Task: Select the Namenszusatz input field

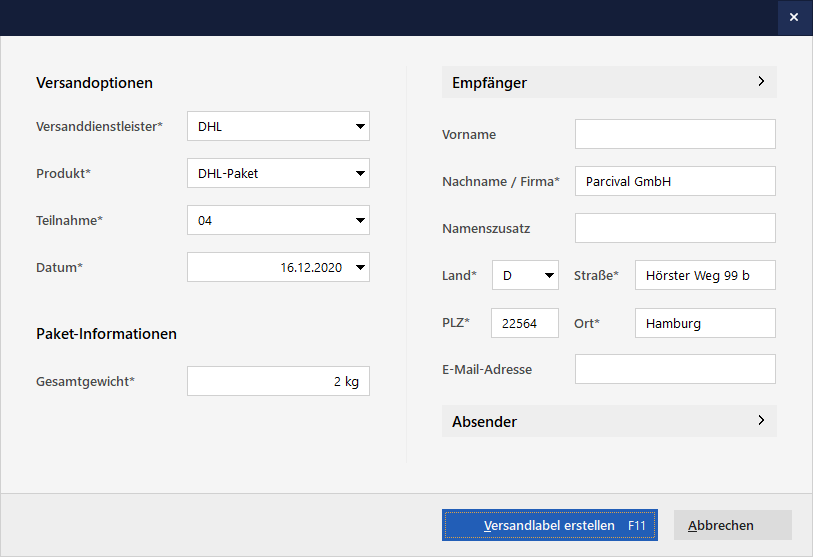Action: click(x=675, y=229)
